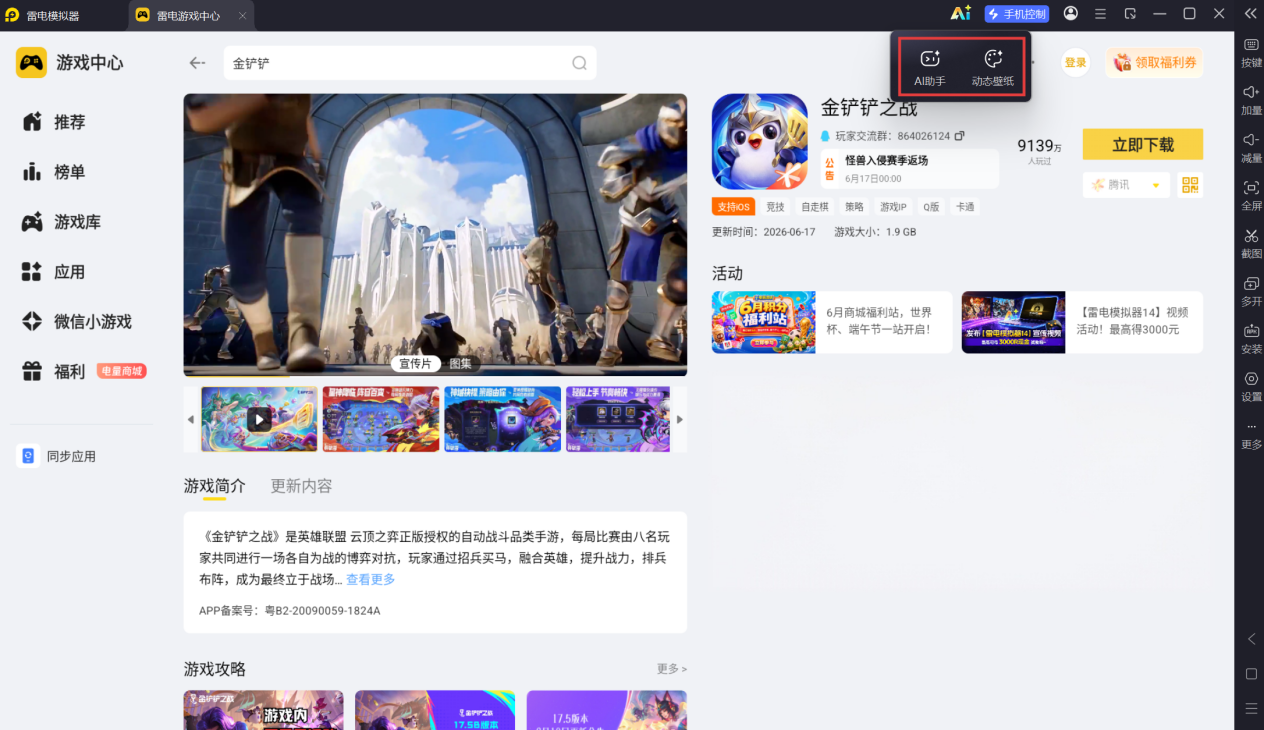Play the first video thumbnail
This screenshot has width=1264, height=730.
pyautogui.click(x=259, y=419)
